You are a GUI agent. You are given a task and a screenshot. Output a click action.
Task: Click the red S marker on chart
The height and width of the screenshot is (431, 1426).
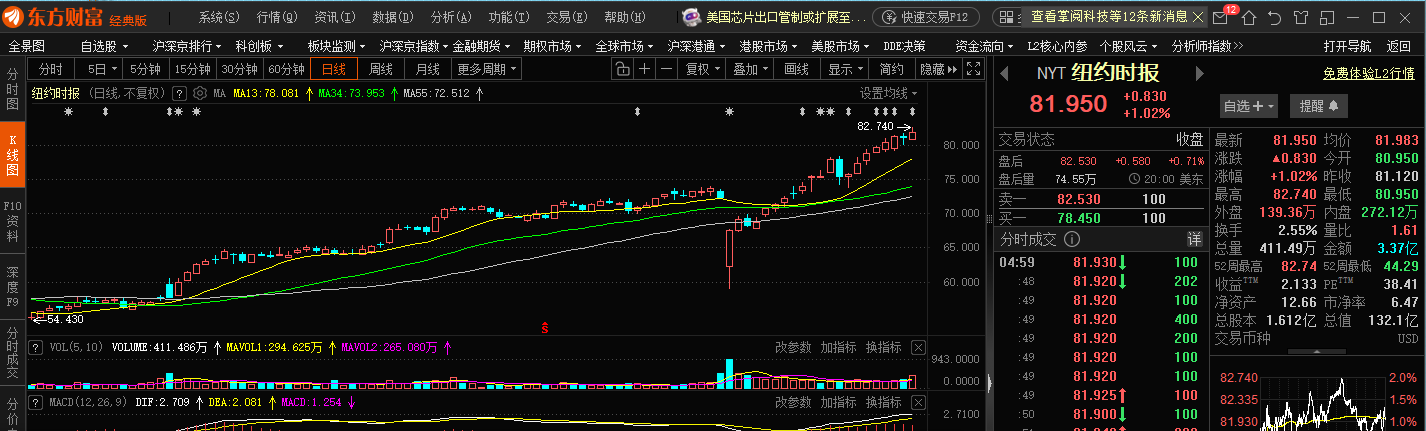[545, 327]
